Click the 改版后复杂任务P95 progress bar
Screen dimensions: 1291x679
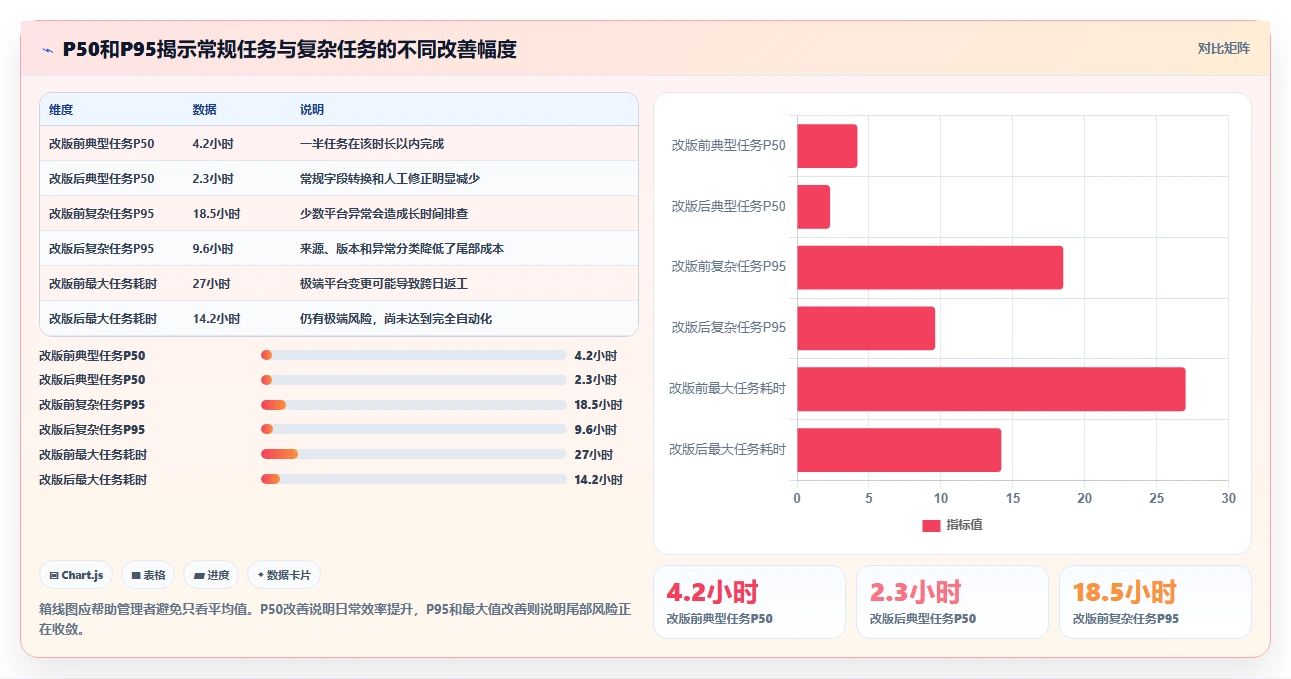(414, 430)
